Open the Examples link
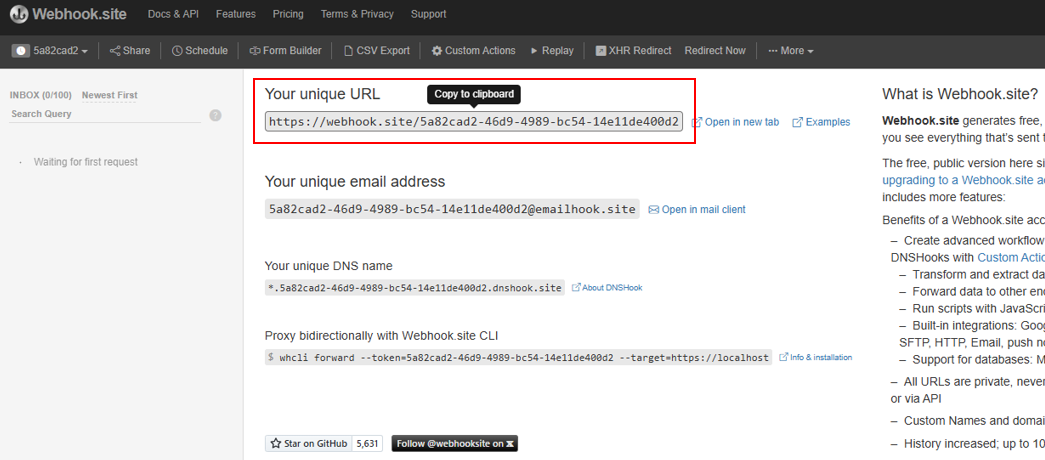1045x460 pixels. click(821, 122)
